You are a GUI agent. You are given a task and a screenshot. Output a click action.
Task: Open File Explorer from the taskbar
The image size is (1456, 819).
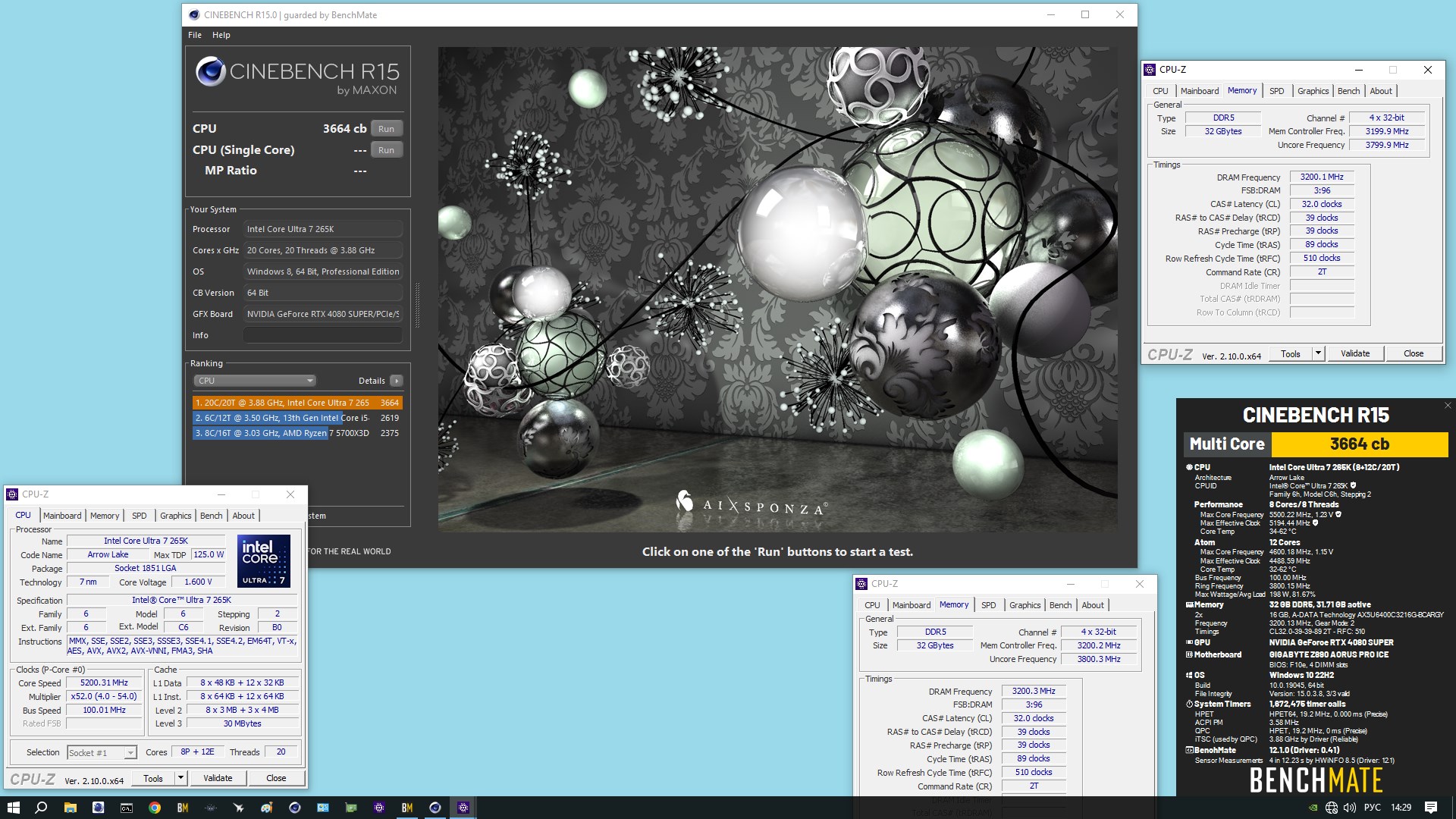click(x=70, y=808)
